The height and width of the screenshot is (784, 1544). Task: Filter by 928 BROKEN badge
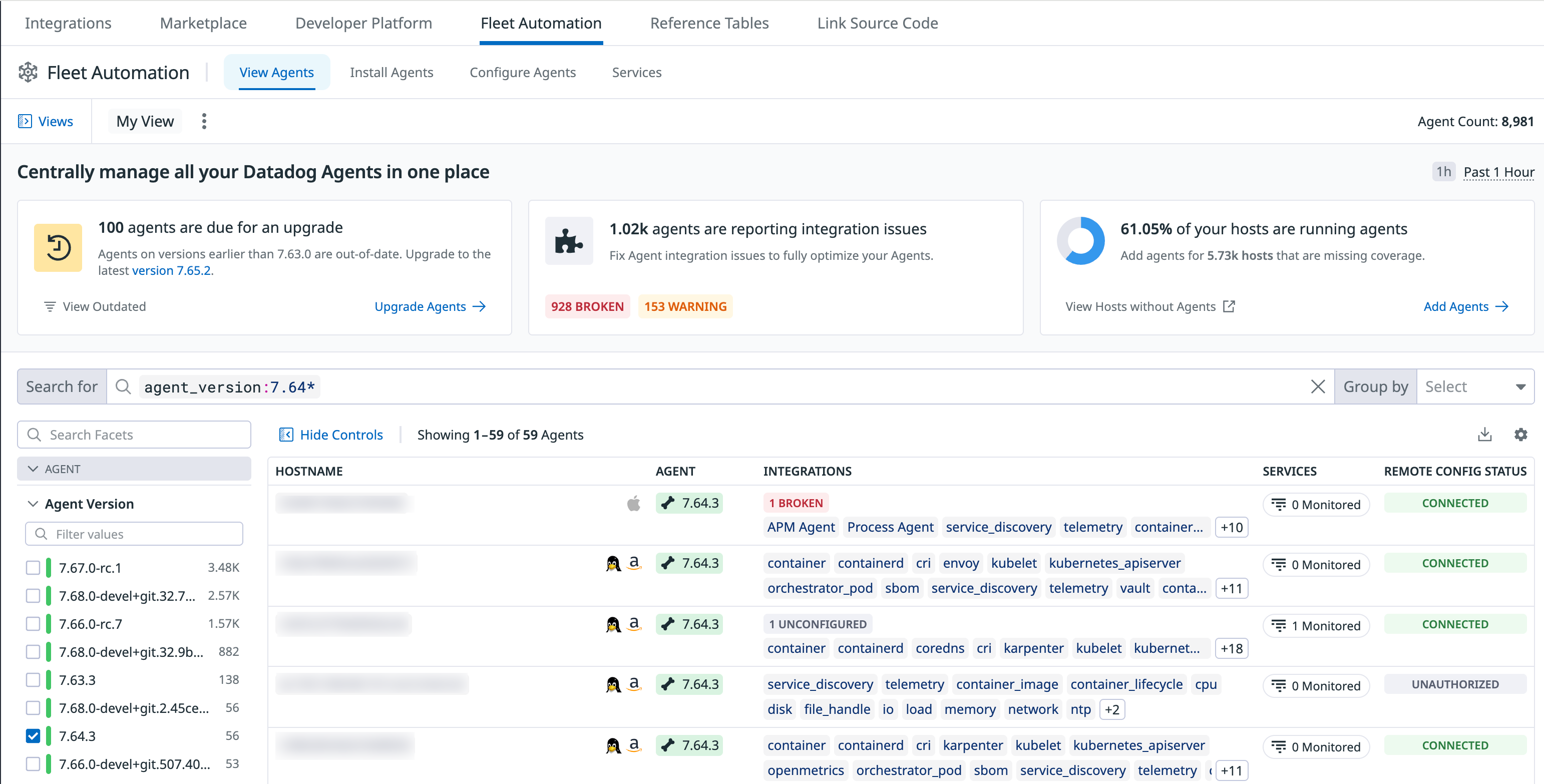(587, 306)
